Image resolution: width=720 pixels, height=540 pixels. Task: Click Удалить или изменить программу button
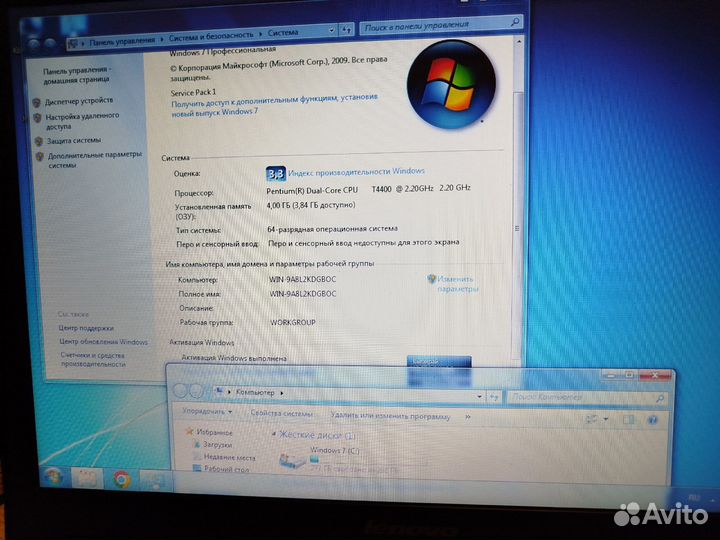[390, 416]
